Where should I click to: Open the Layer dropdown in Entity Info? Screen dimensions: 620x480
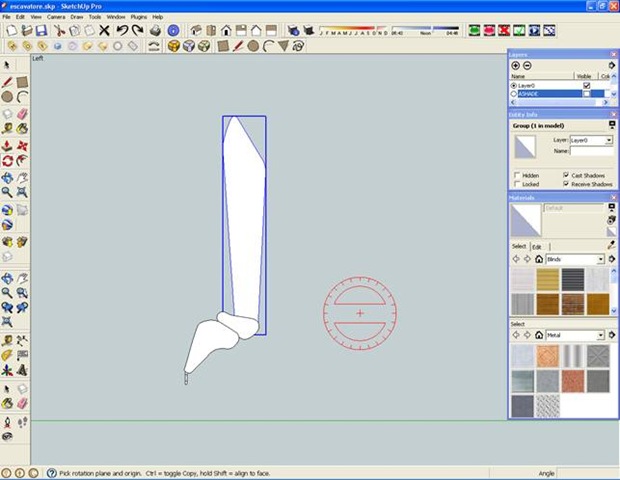[591, 141]
